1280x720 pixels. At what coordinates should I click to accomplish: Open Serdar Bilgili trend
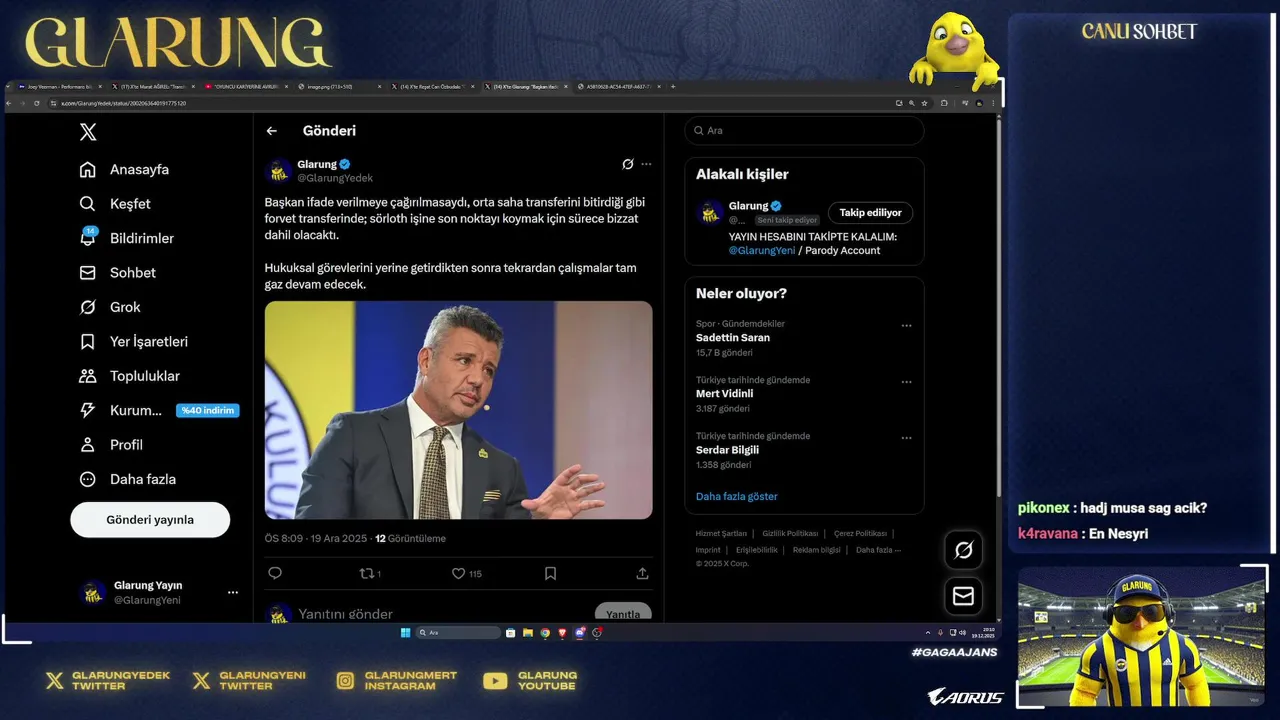728,450
